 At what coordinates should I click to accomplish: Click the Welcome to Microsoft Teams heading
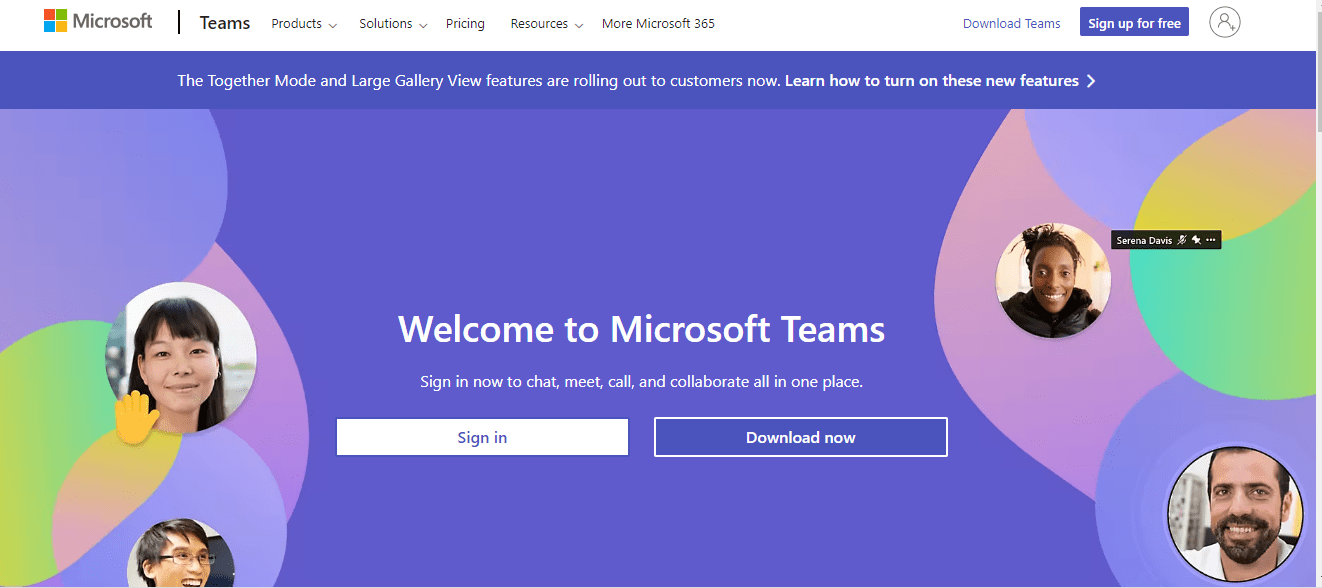[642, 329]
